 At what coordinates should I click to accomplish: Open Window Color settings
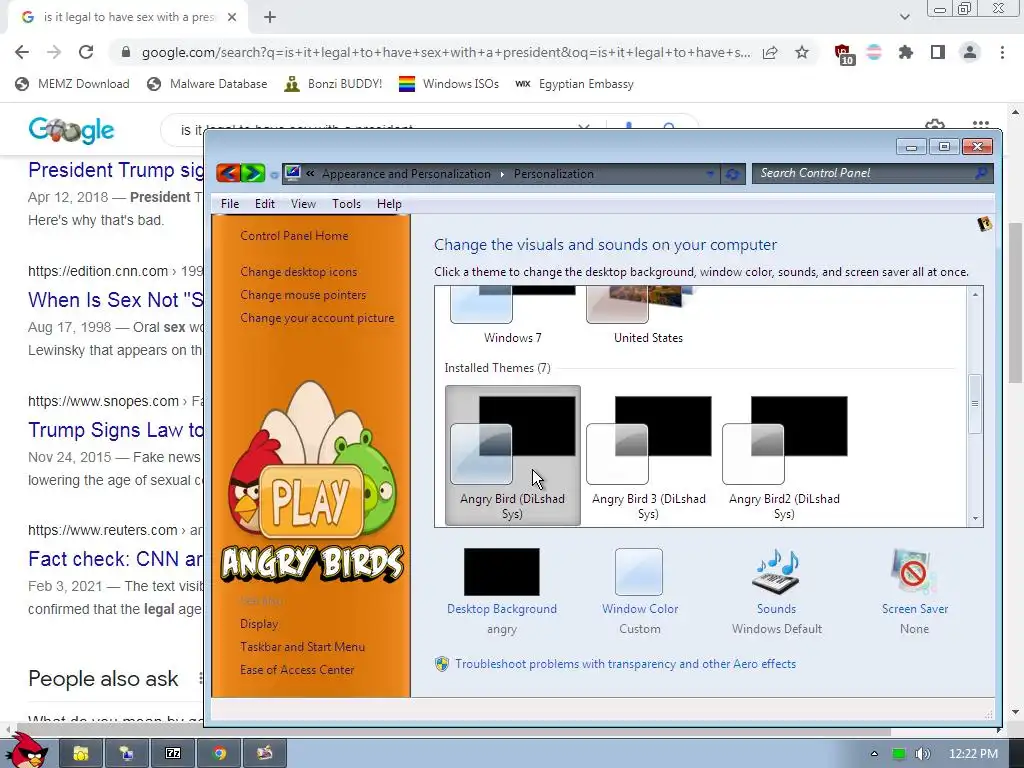pyautogui.click(x=640, y=591)
